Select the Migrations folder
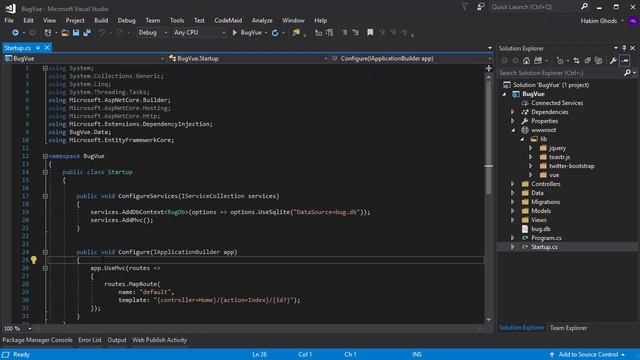Screen dimensions: 640x360 (545, 202)
